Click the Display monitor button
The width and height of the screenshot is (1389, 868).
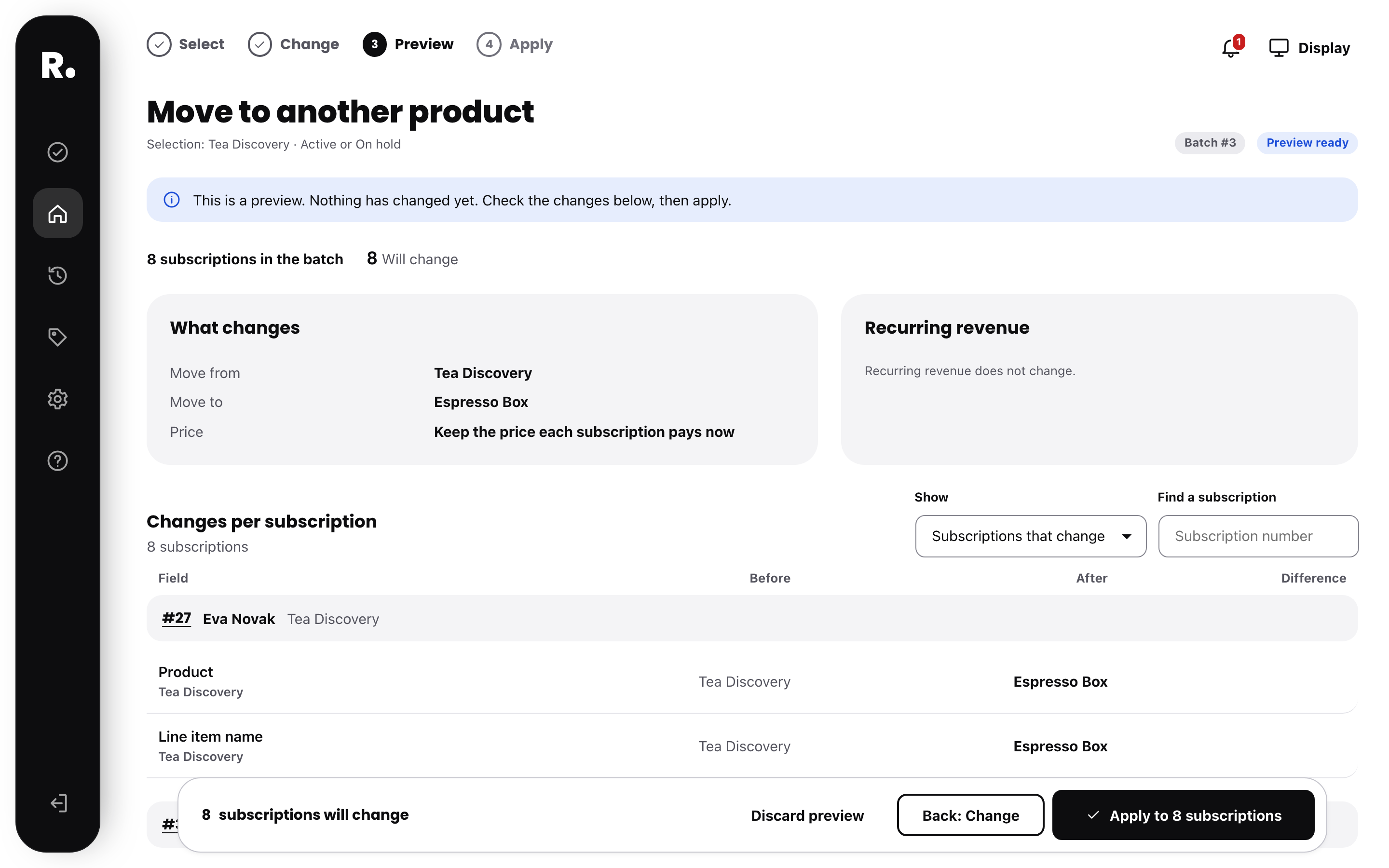click(x=1309, y=48)
